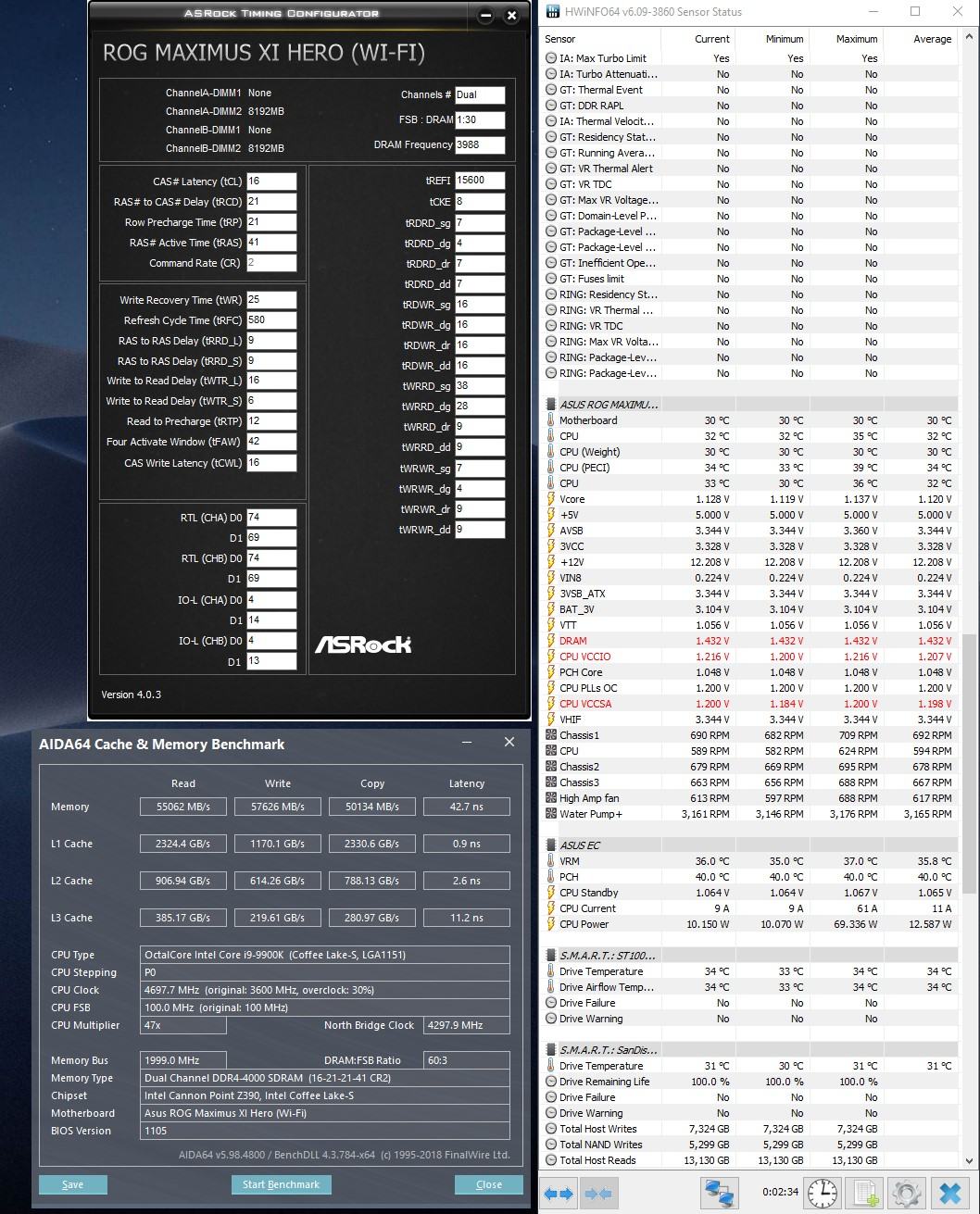The height and width of the screenshot is (1214, 980).
Task: Click the thermometer icon beside Motherboard
Action: pyautogui.click(x=551, y=420)
